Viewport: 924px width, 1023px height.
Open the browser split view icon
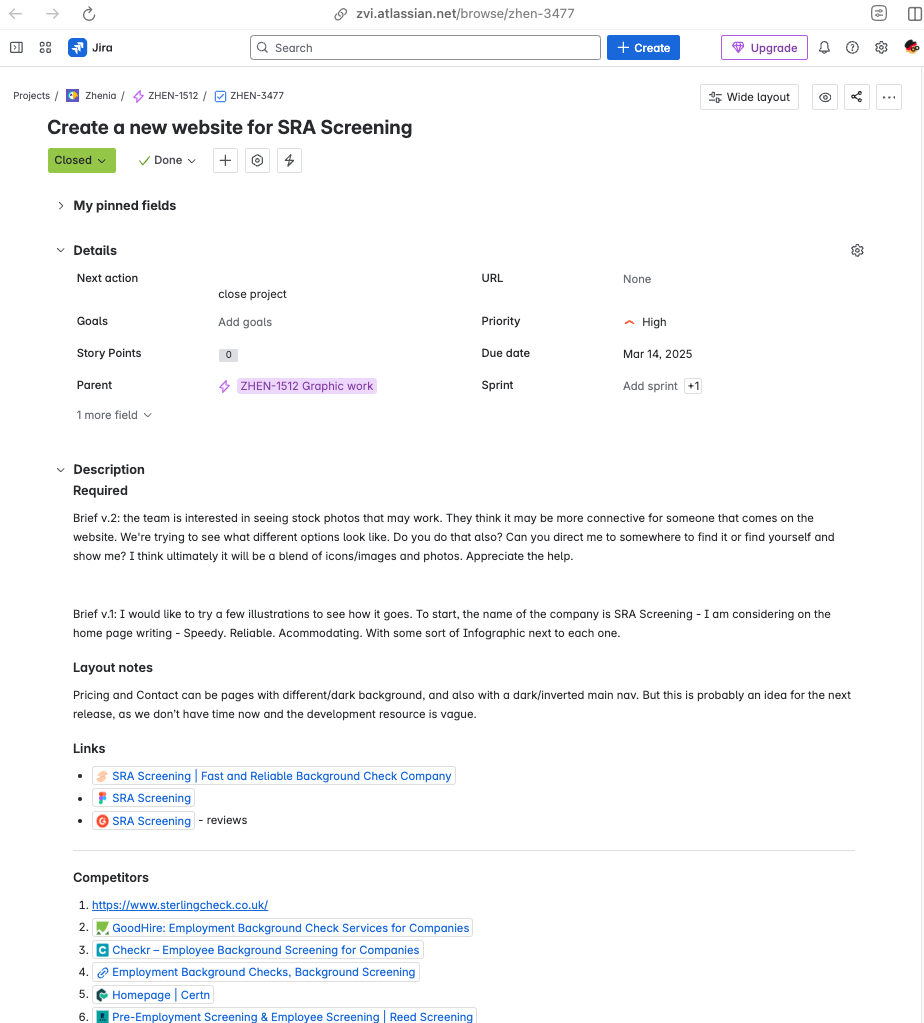[915, 14]
